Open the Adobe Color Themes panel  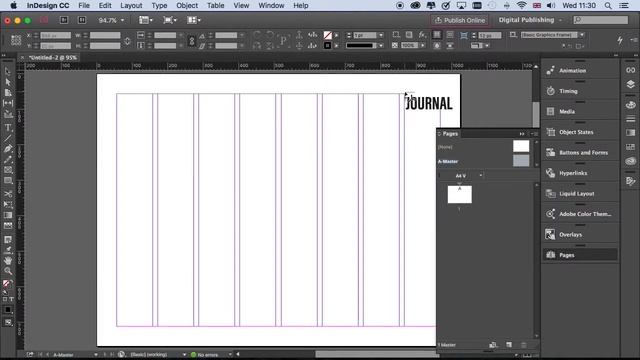coord(580,214)
